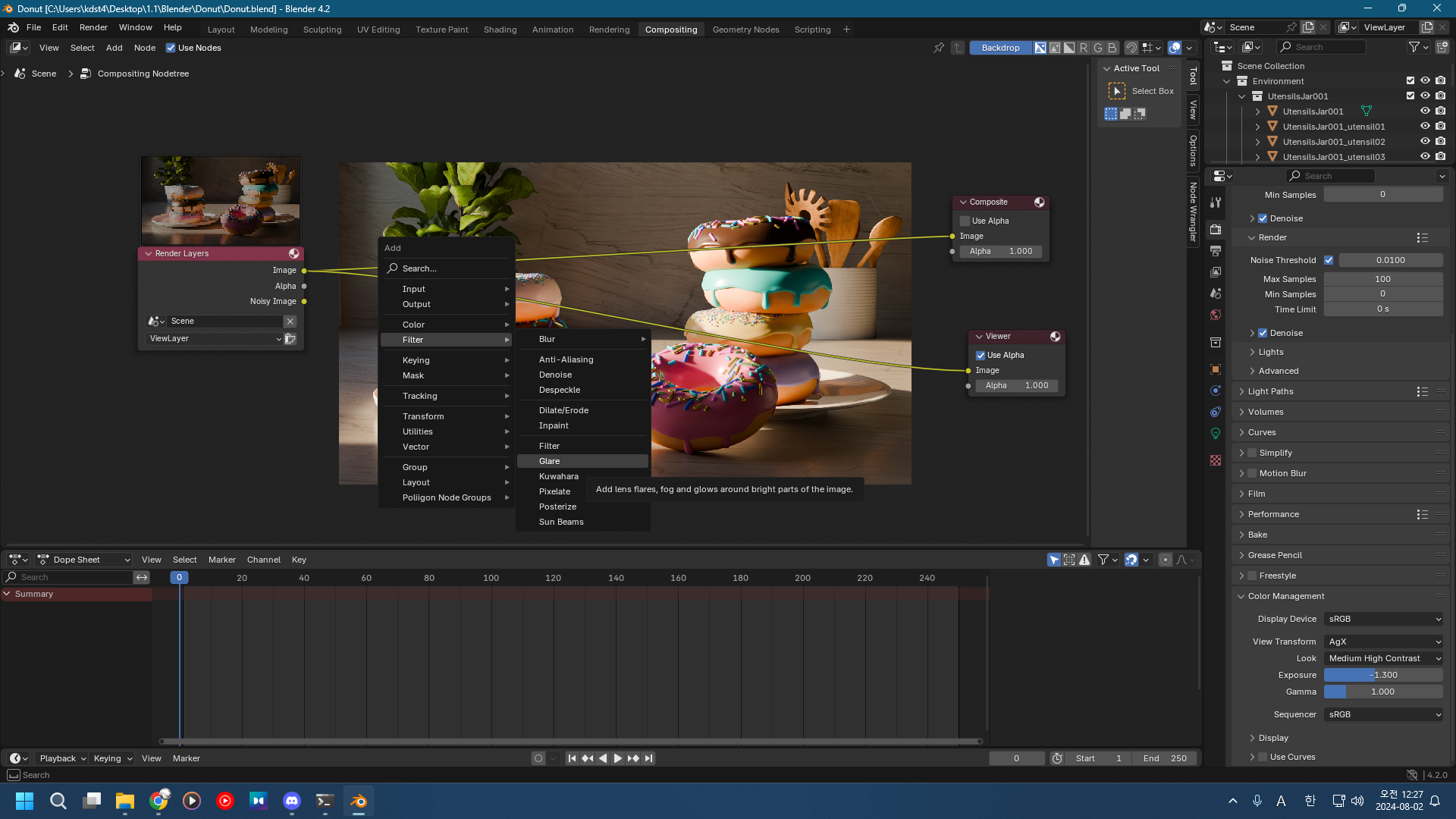Viewport: 1456px width, 819px height.
Task: Hide UtensilsJar001_utensil01 with its eye icon
Action: 1425,127
